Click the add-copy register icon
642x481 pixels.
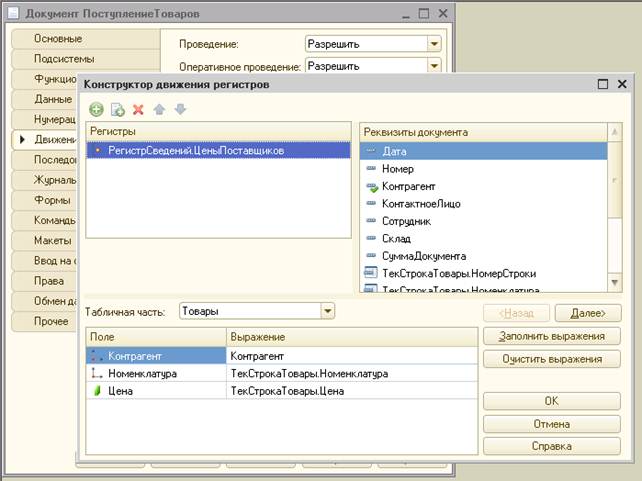point(117,109)
